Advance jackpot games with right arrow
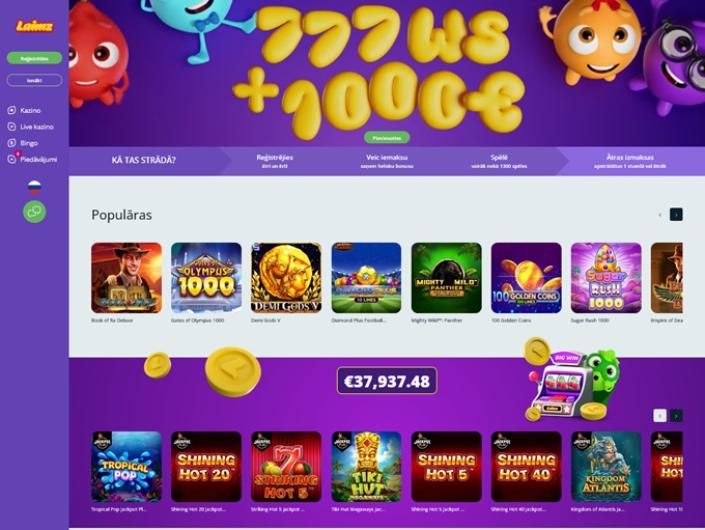Screen dimensions: 705x530 [x=676, y=416]
